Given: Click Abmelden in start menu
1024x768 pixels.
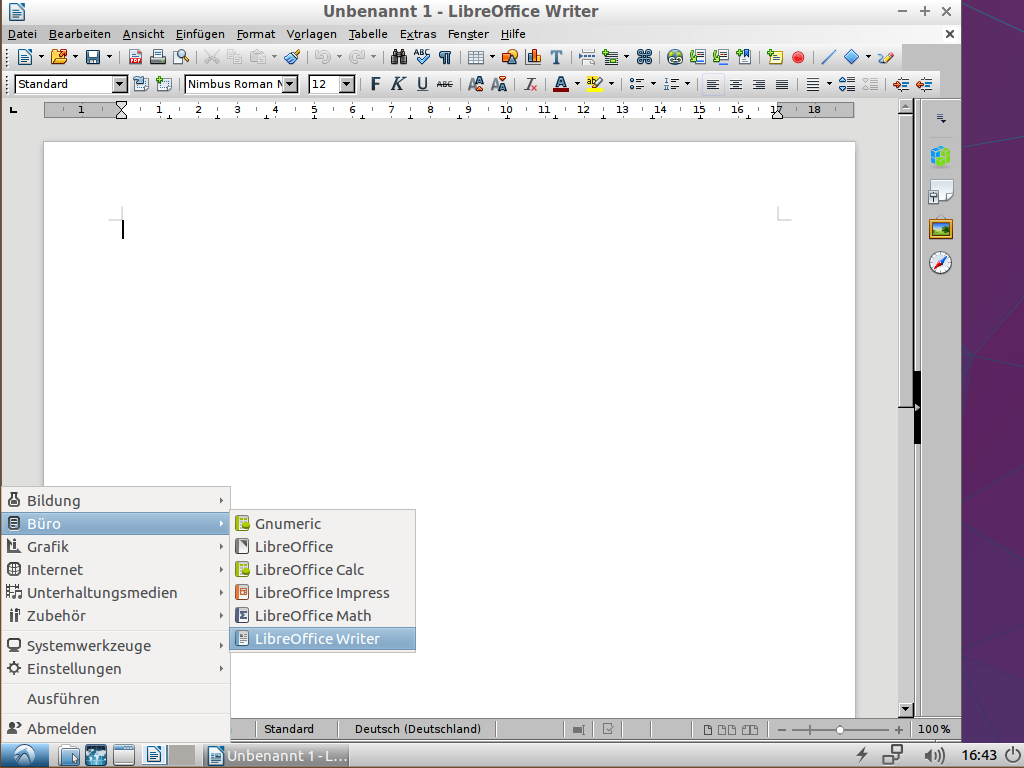Looking at the screenshot, I should 116,729.
